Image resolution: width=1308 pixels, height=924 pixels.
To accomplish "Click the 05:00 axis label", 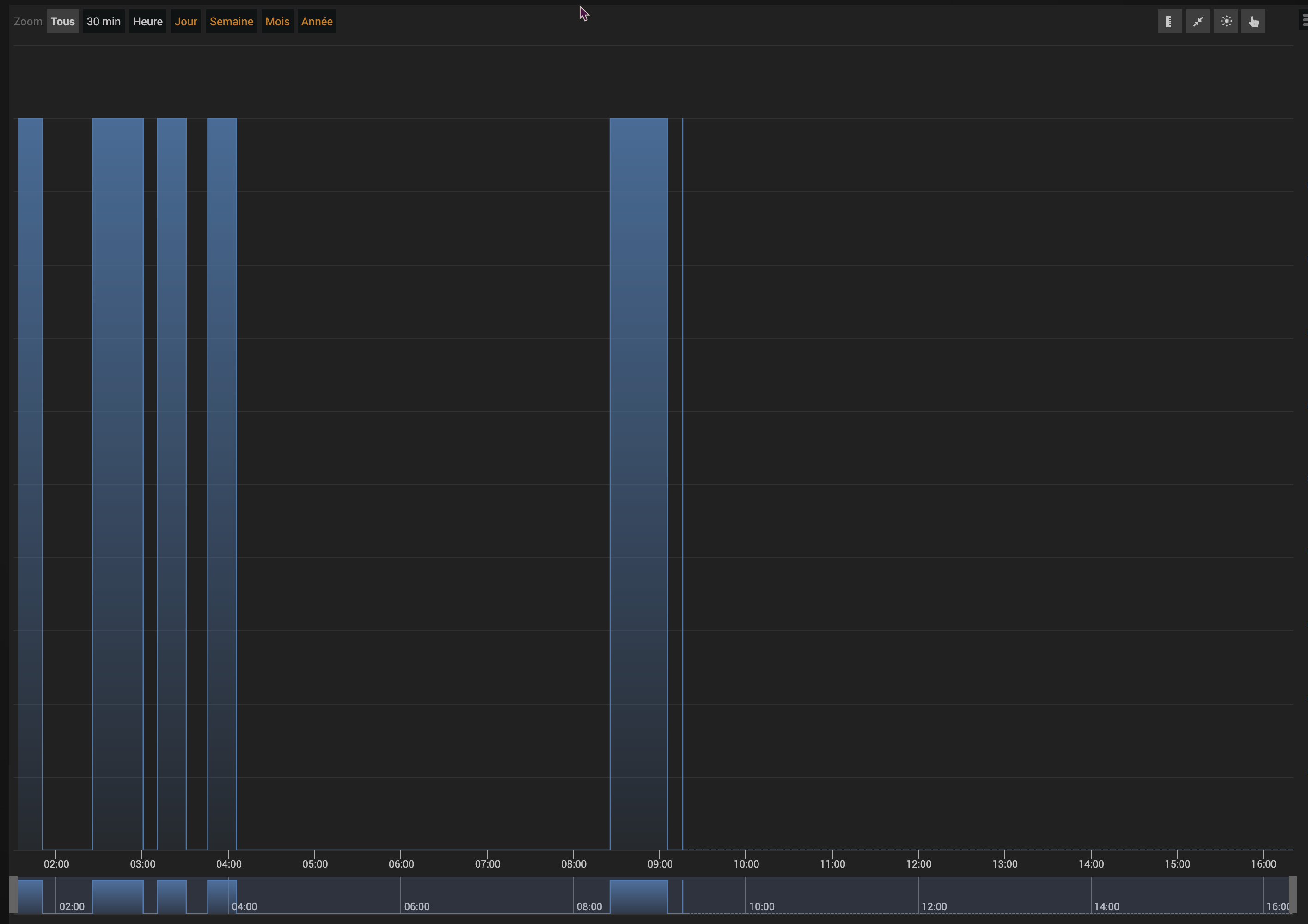I will [x=315, y=864].
